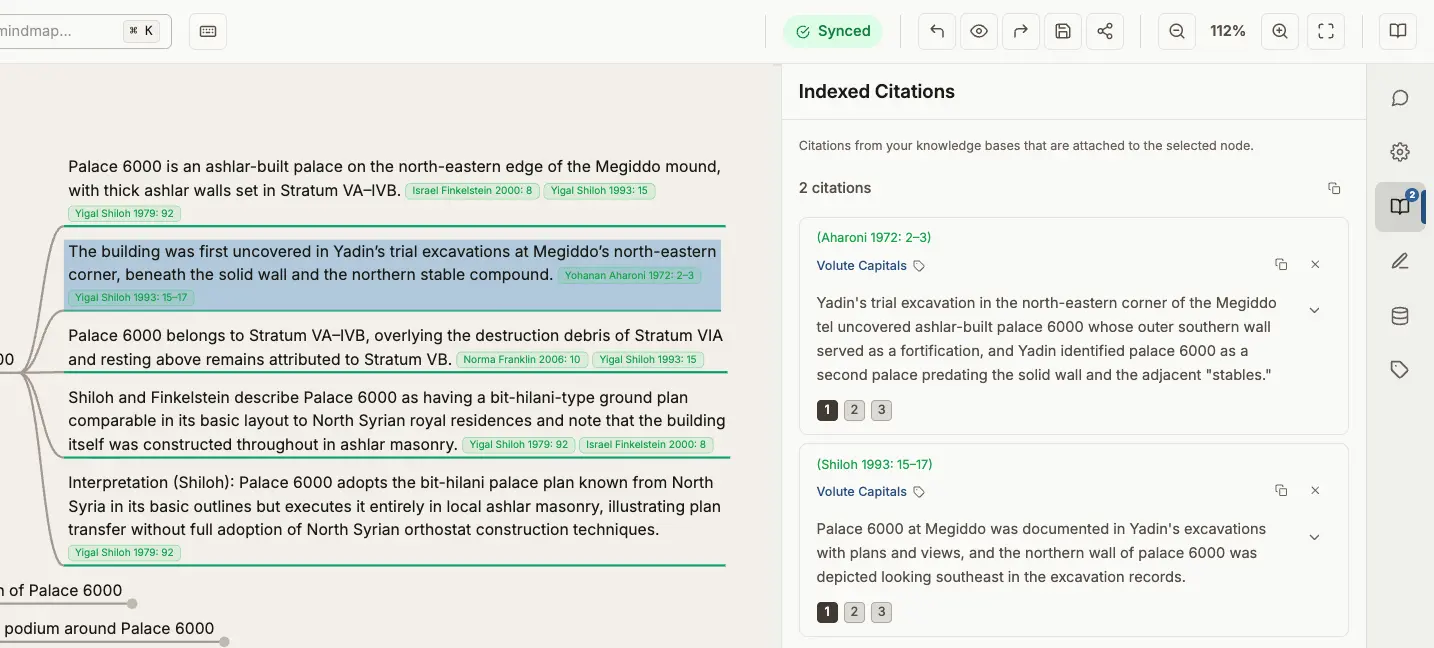Click Yigal Shiloh 1993: 15 tag on first node

(x=599, y=191)
